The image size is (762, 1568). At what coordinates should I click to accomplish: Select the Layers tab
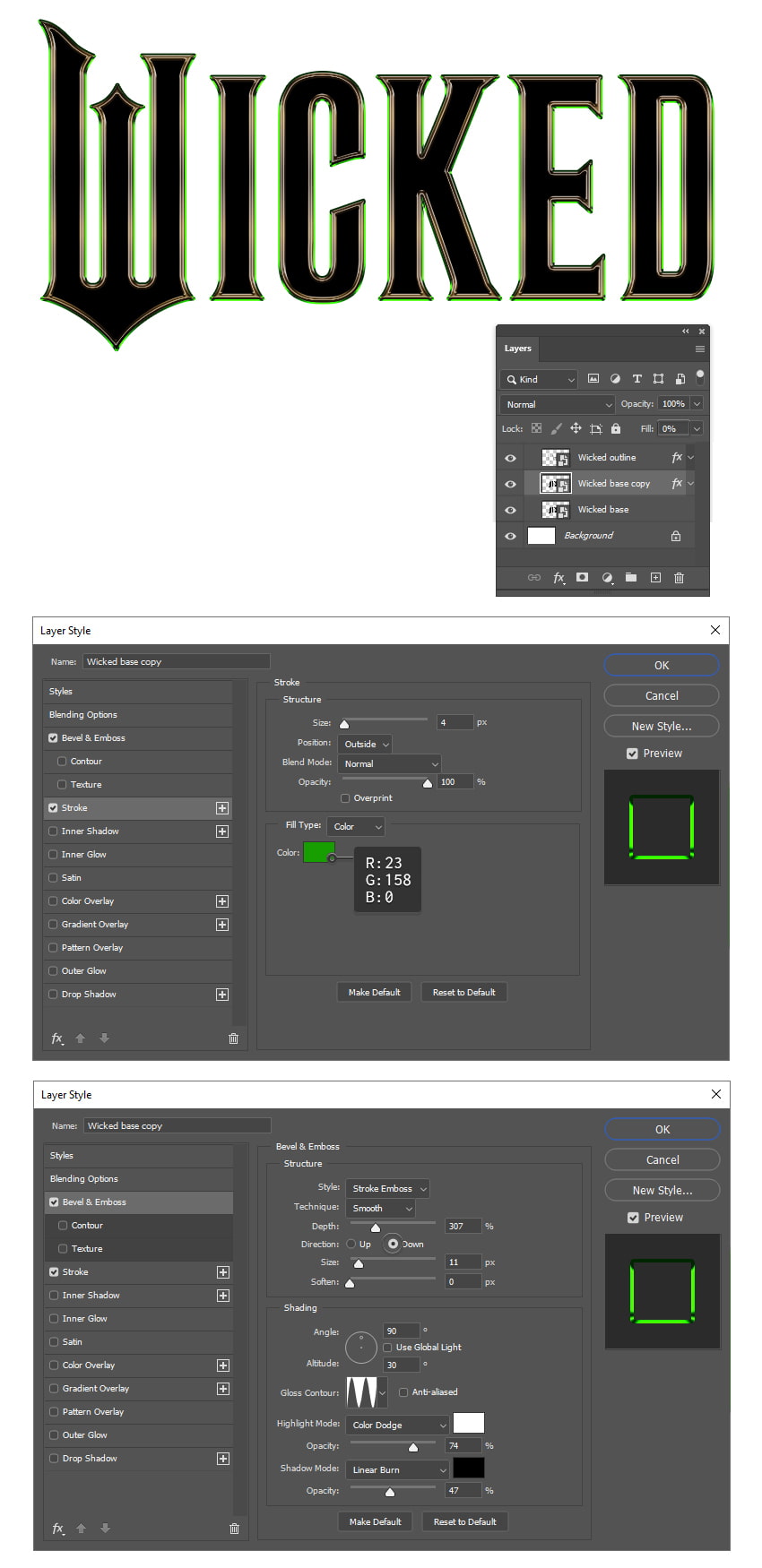click(517, 349)
